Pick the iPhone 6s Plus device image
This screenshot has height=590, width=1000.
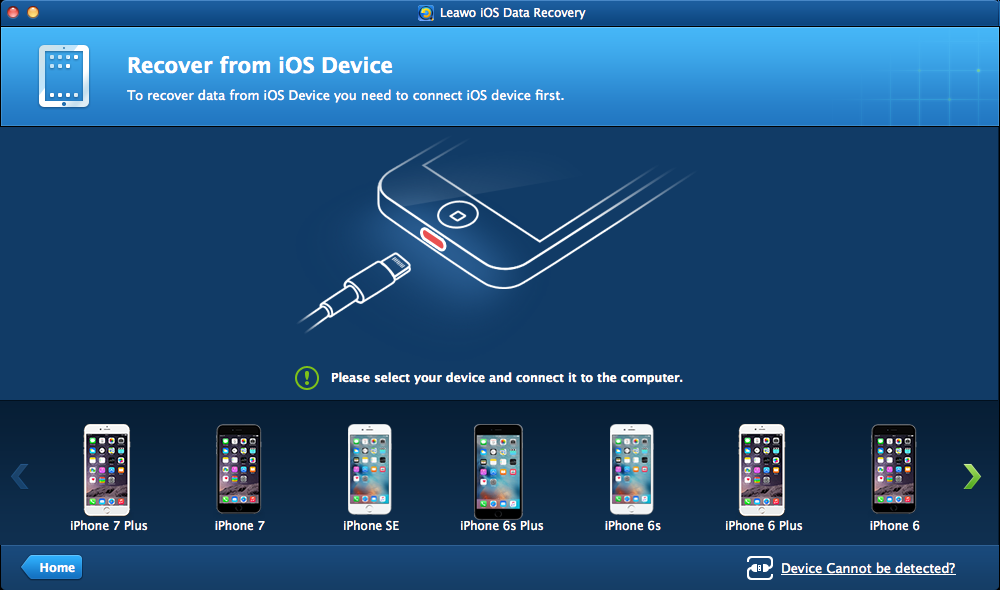click(x=499, y=471)
